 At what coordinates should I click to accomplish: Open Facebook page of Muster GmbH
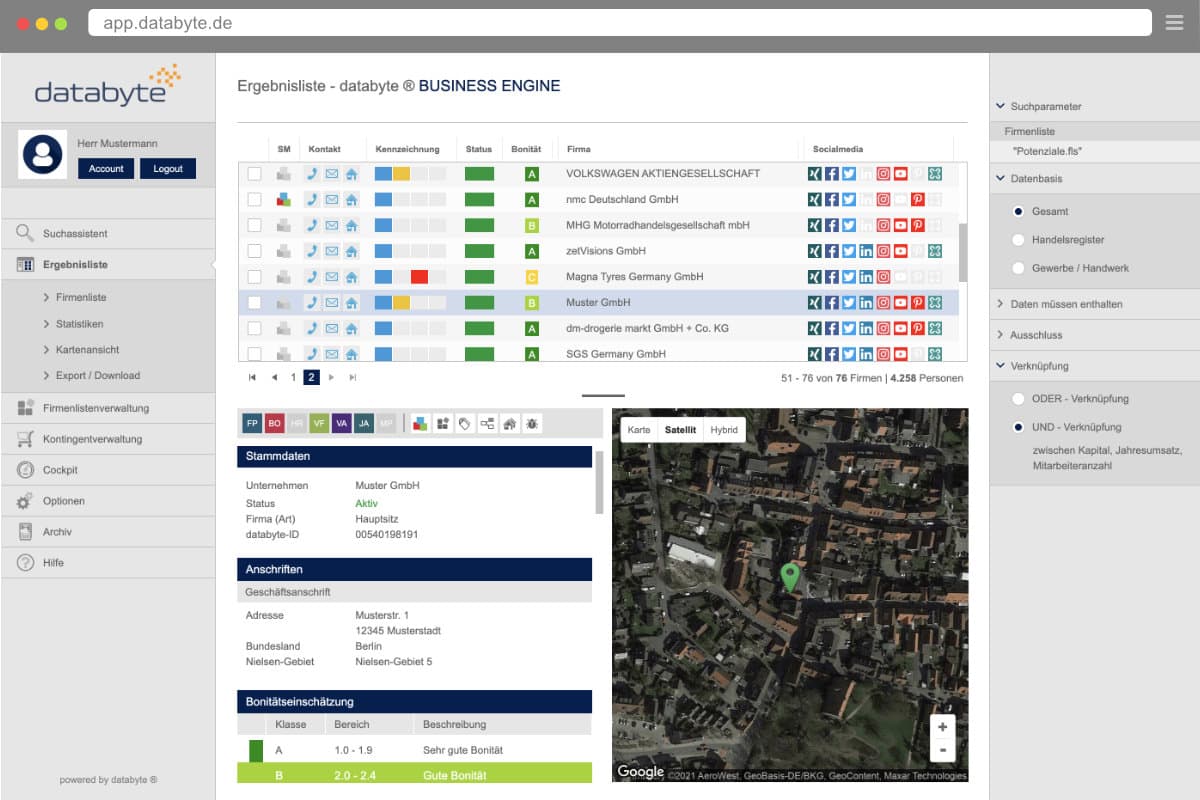click(x=832, y=302)
